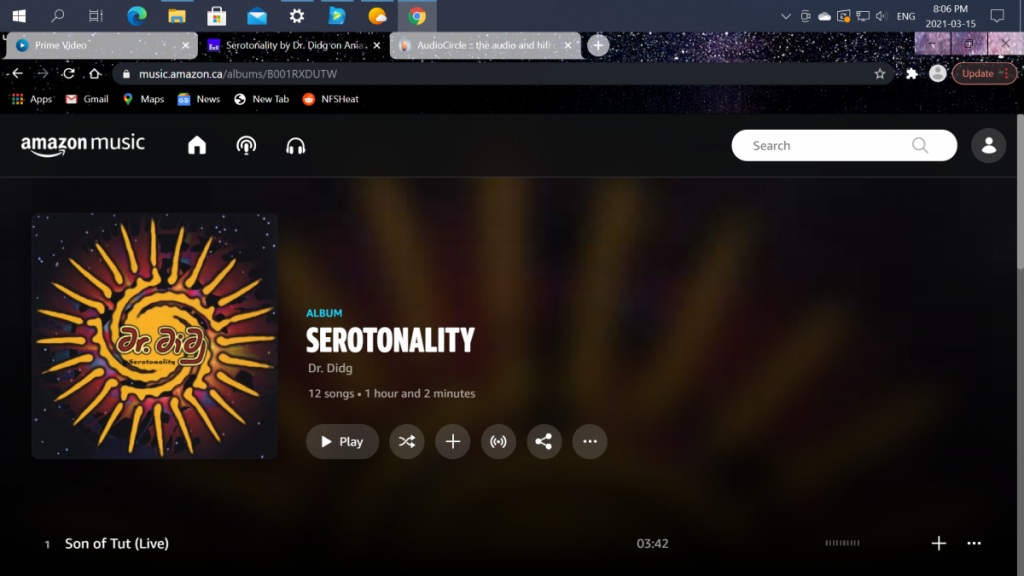Open taskbar search magnifier
1024x576 pixels.
[x=57, y=16]
